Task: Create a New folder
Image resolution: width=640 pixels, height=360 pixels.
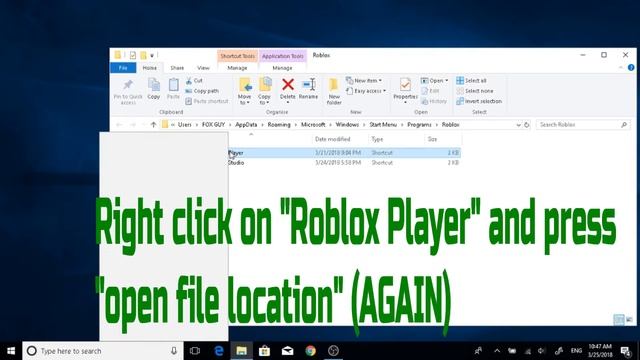Action: 334,91
